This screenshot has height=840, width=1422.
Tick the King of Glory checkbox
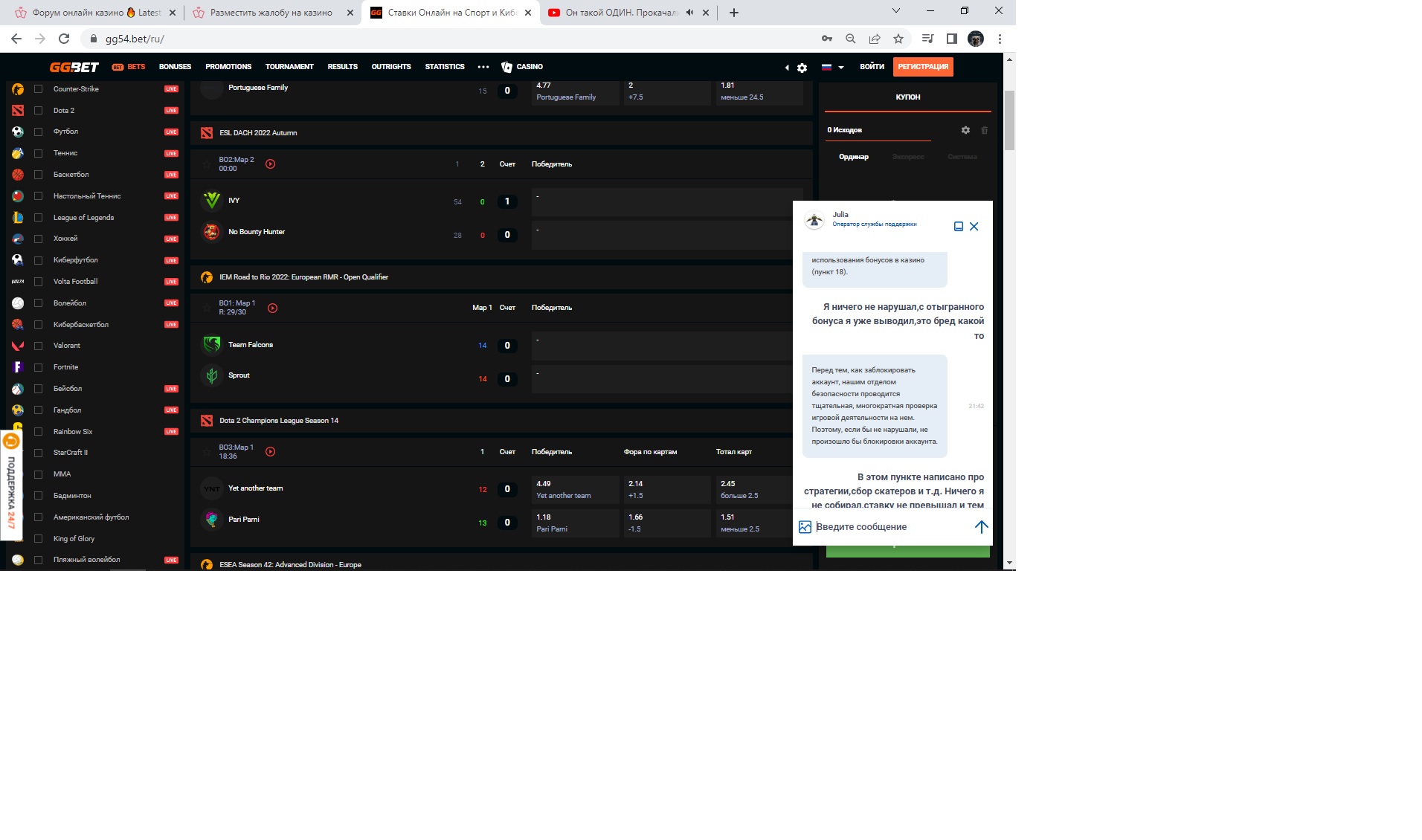[38, 539]
